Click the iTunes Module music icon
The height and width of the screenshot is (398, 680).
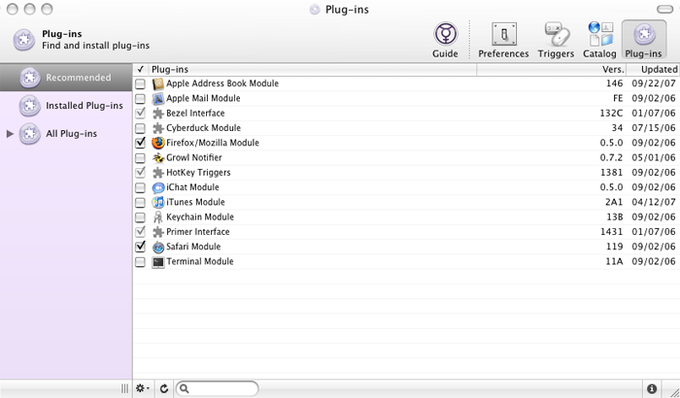158,202
